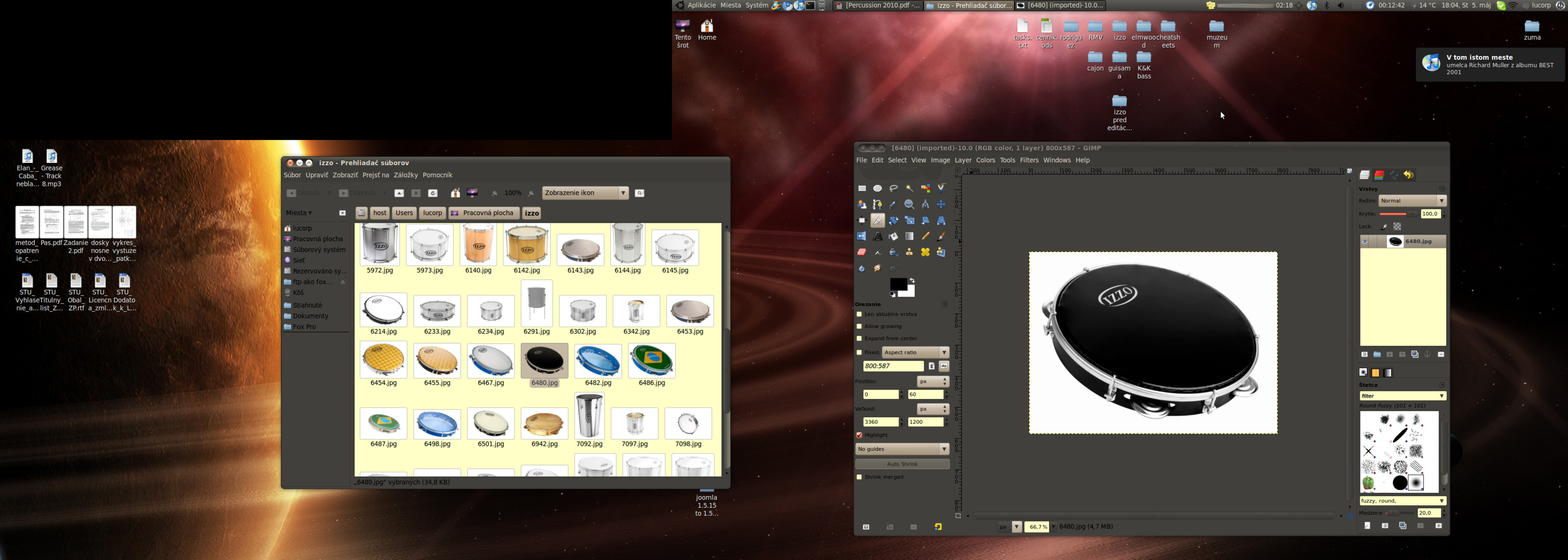Toggle lock alpha channel for layer
1568x560 pixels.
[x=1398, y=226]
